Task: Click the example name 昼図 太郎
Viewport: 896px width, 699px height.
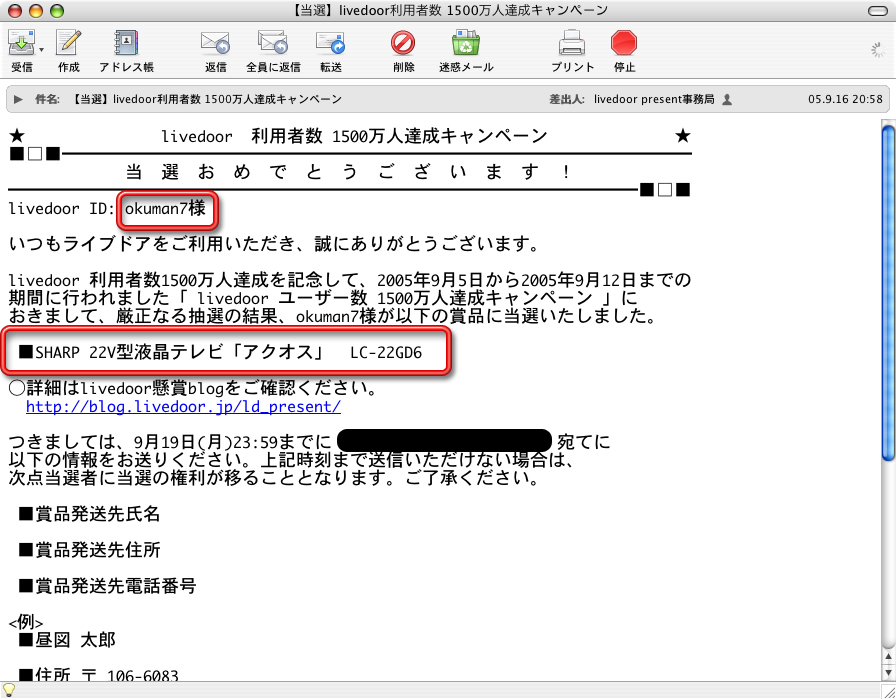Action: tap(75, 640)
